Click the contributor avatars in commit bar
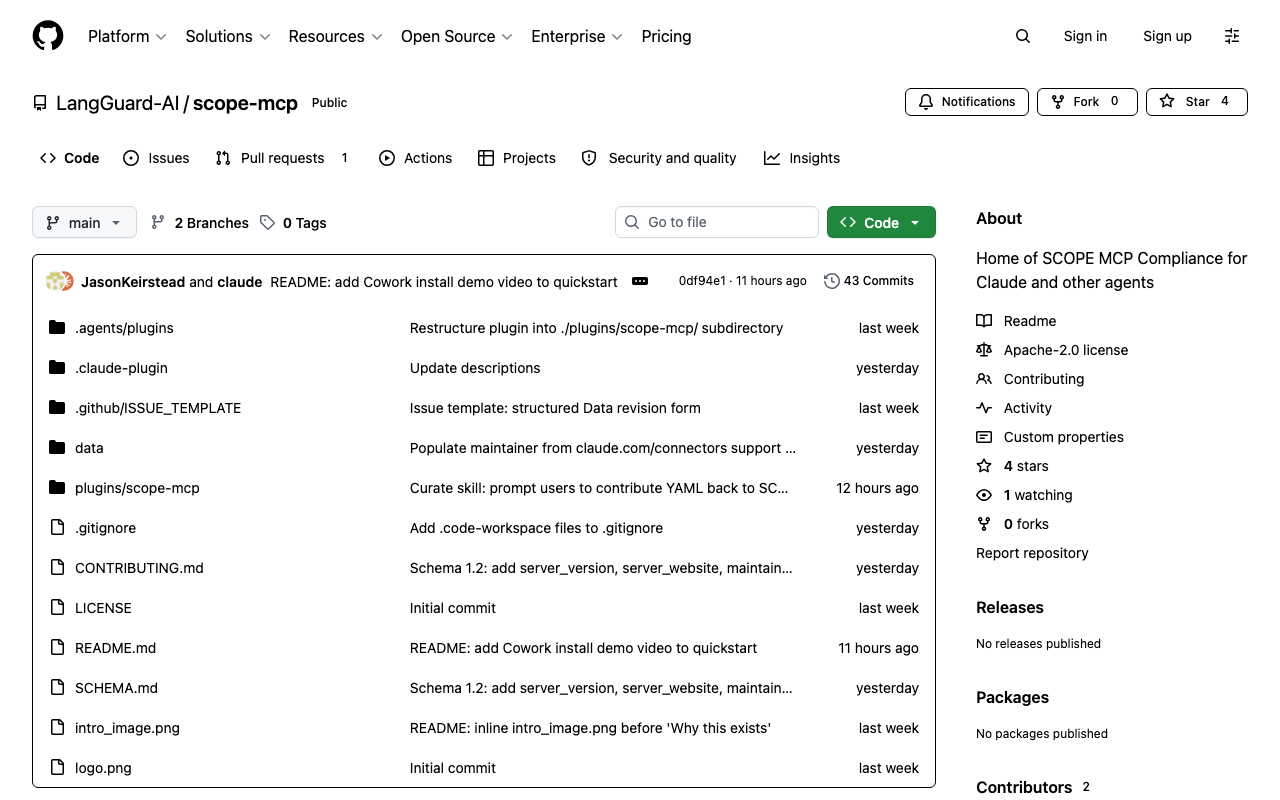1280x800 pixels. coord(60,282)
